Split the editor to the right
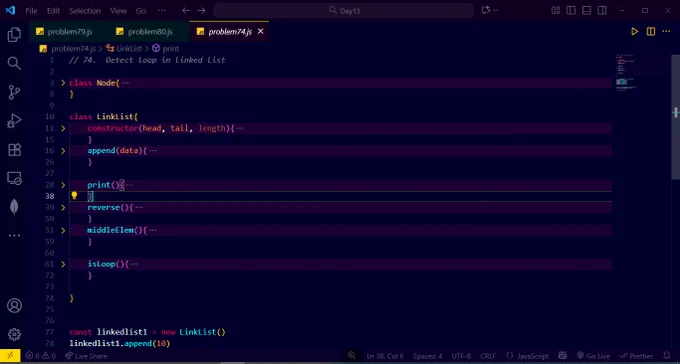This screenshot has height=364, width=680. tap(651, 32)
